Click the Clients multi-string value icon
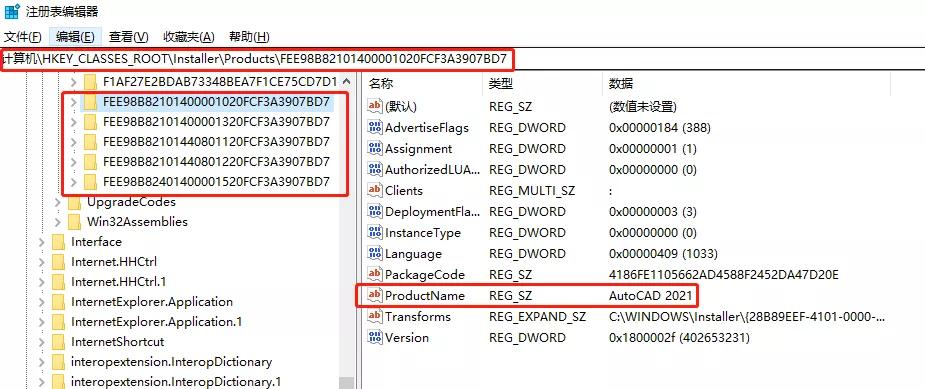This screenshot has width=925, height=389. click(x=375, y=191)
